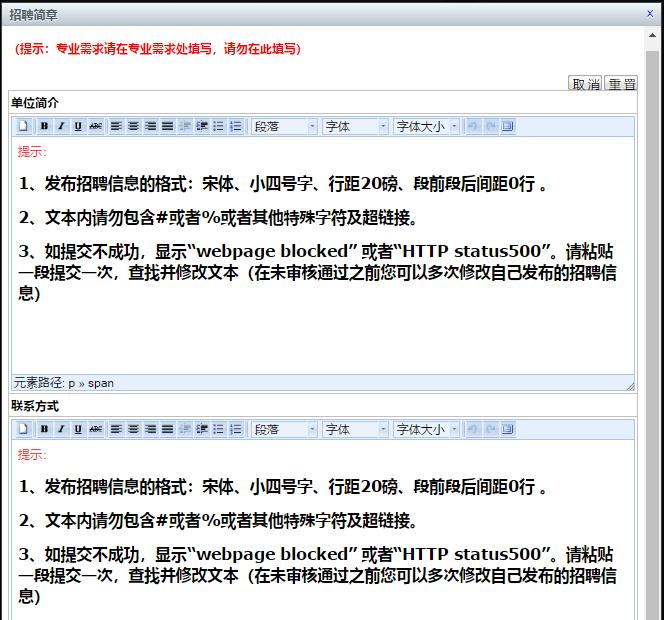The height and width of the screenshot is (620, 664).
Task: Open the 字体 font dropdown in 单位简介 editor
Action: [x=354, y=126]
